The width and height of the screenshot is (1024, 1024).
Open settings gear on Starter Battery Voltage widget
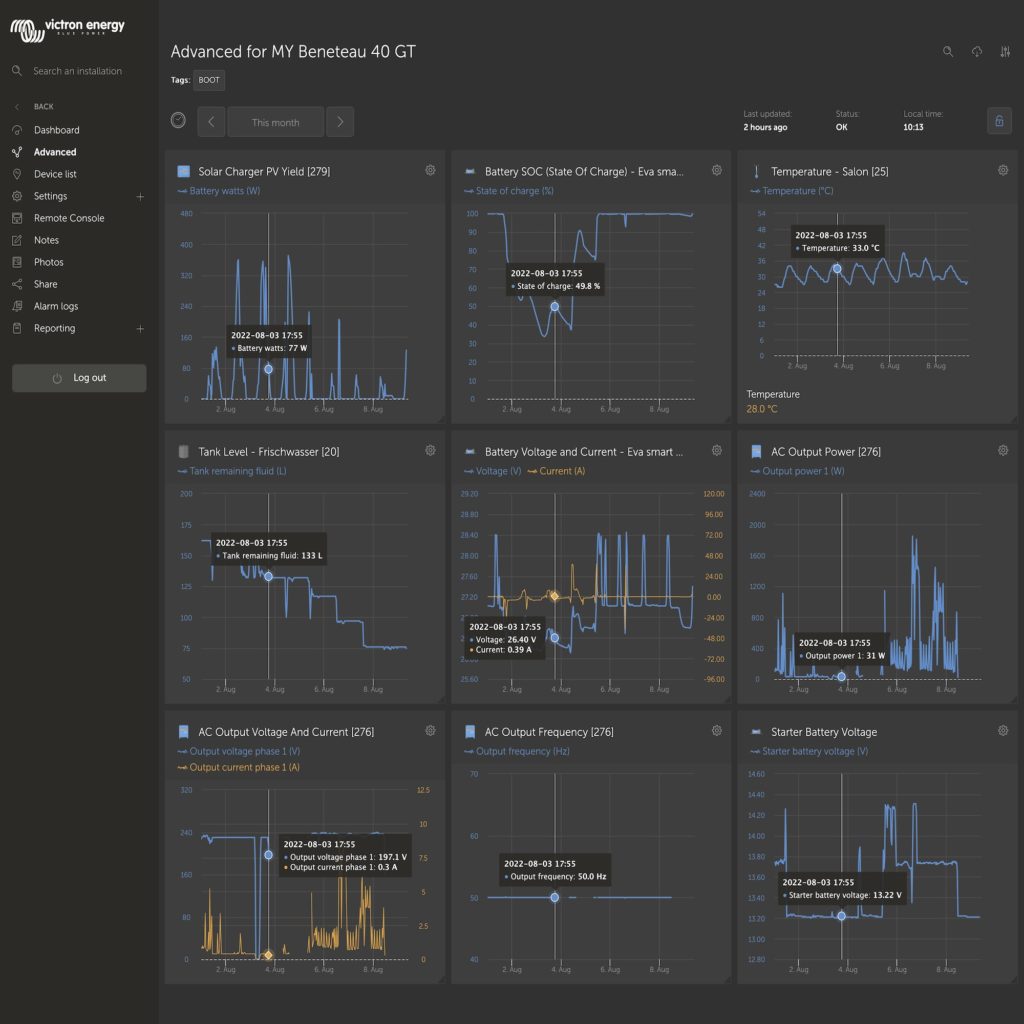pos(1002,731)
